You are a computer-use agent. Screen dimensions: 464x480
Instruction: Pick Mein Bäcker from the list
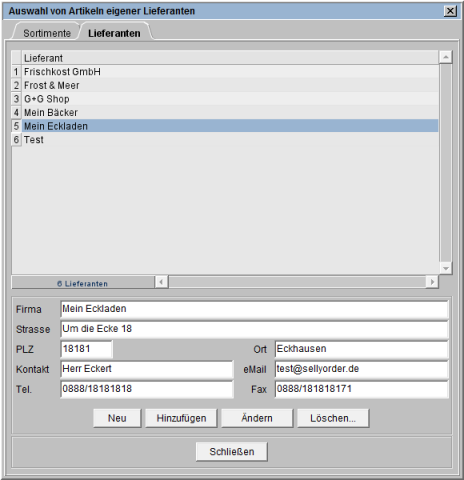(x=230, y=113)
